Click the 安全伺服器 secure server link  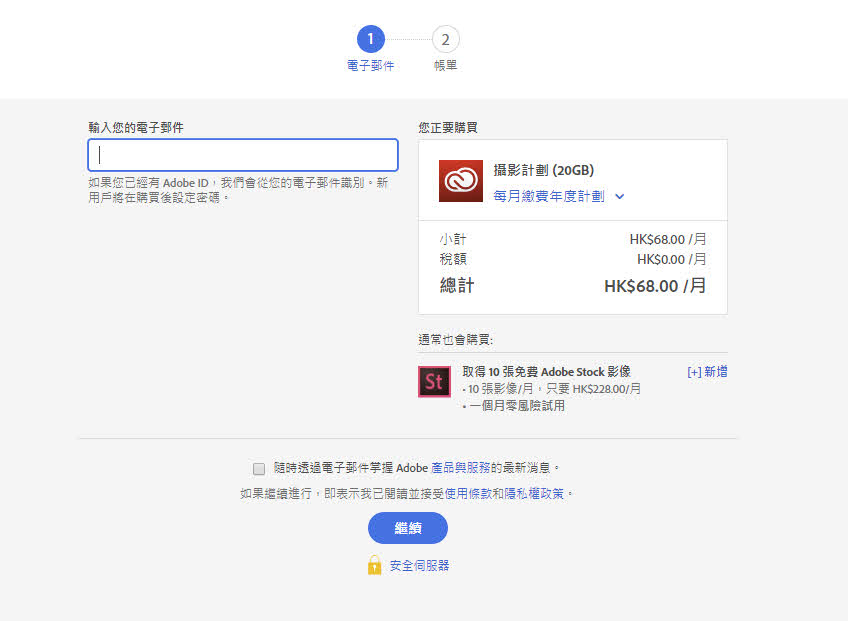[x=419, y=566]
